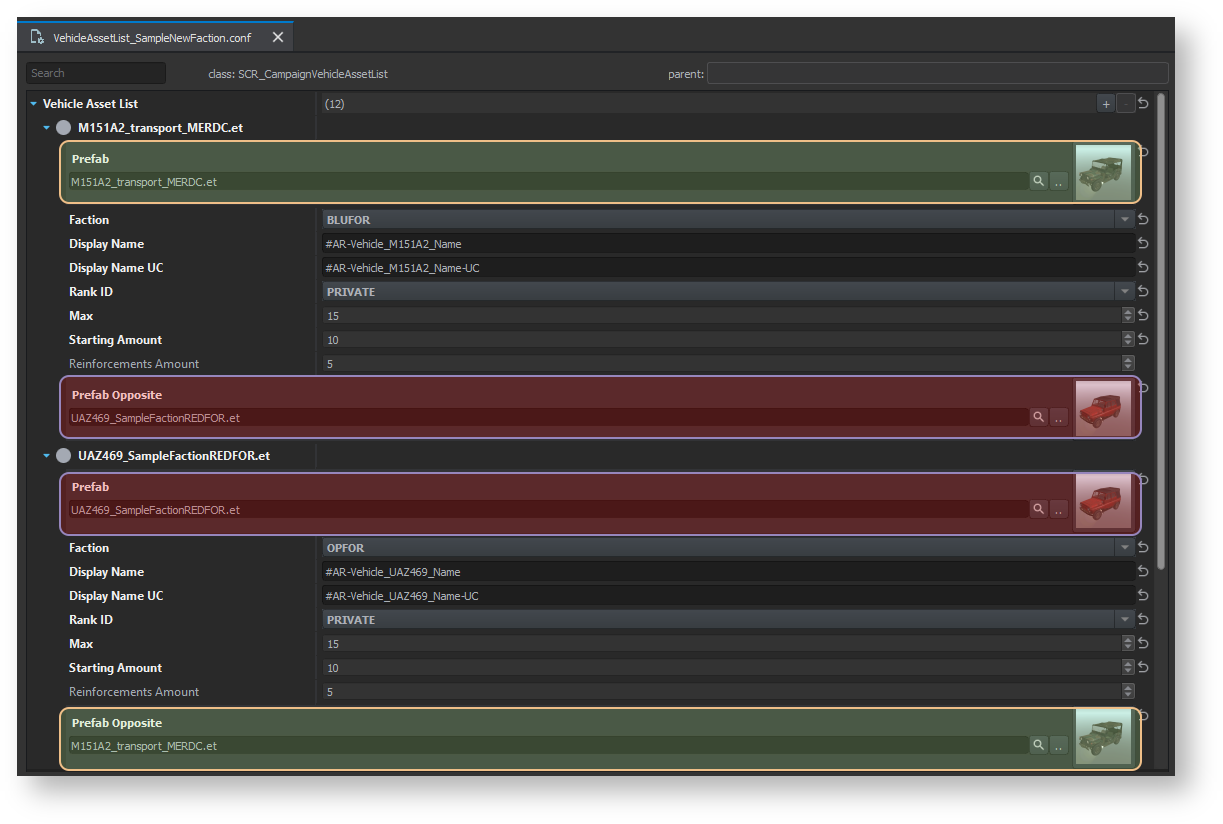Close the VehicleAssetList_SampleNewFaction.conf tab
Viewport: 1223px width, 824px height.
click(x=278, y=37)
